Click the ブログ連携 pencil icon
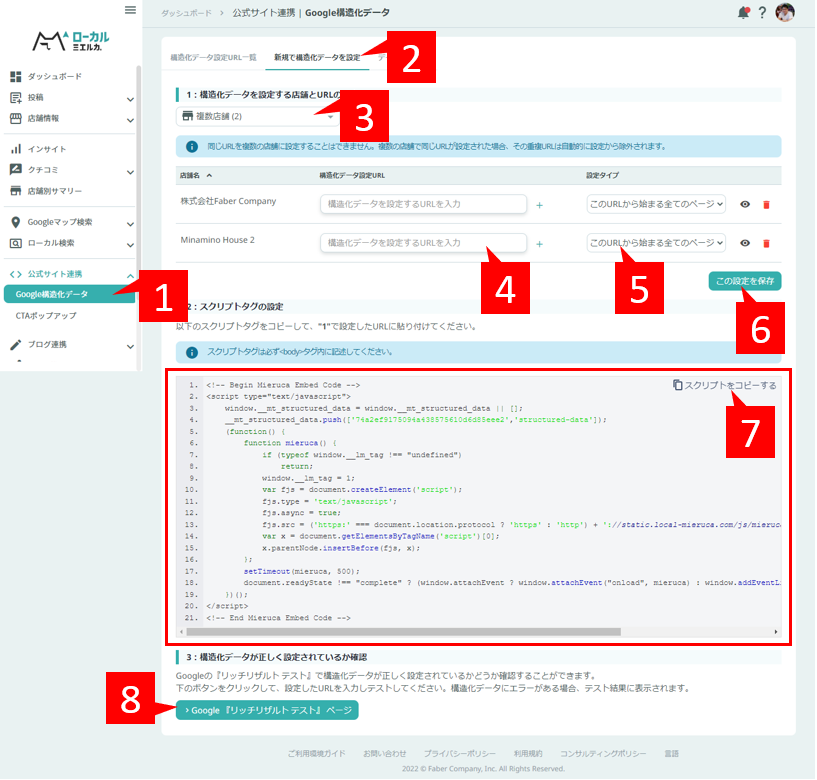817x780 pixels. [x=16, y=344]
